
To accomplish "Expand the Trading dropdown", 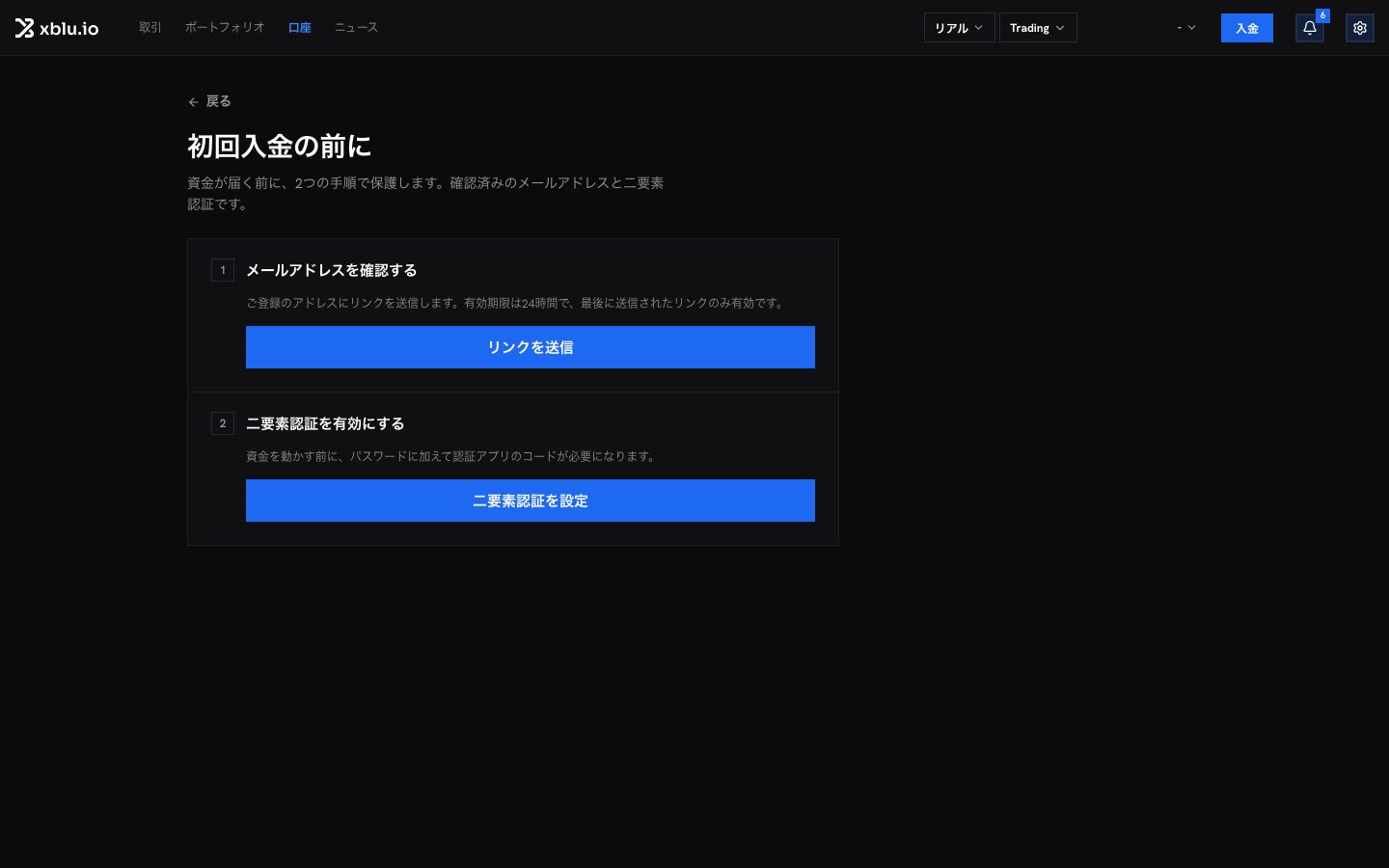I will coord(1038,28).
